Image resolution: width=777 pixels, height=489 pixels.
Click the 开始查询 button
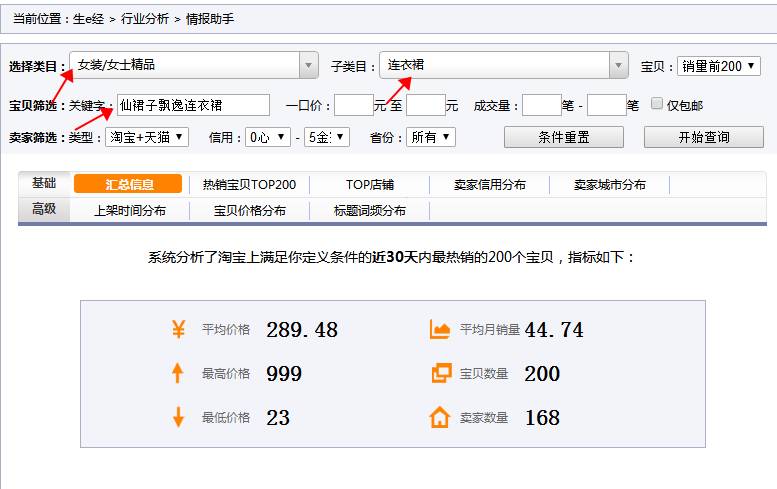704,137
